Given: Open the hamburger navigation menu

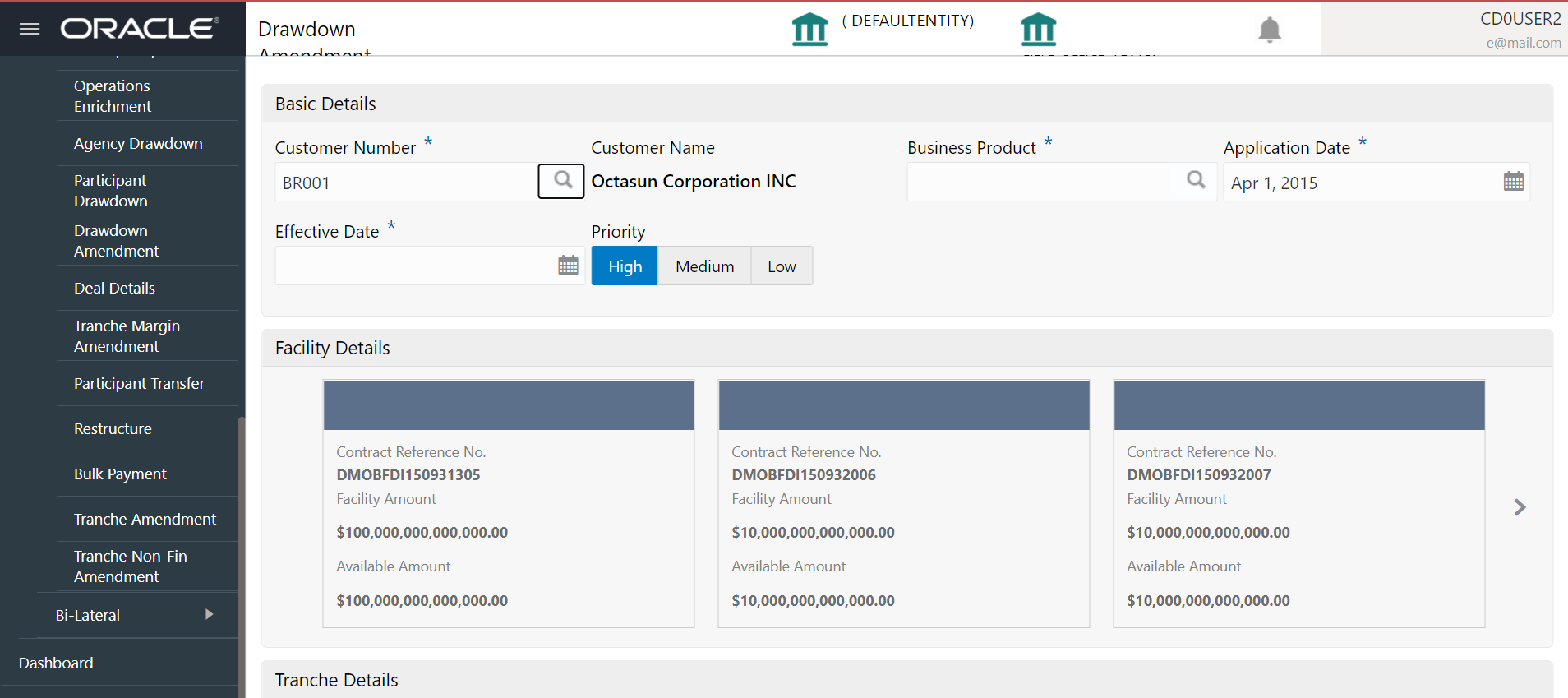Looking at the screenshot, I should [x=30, y=29].
